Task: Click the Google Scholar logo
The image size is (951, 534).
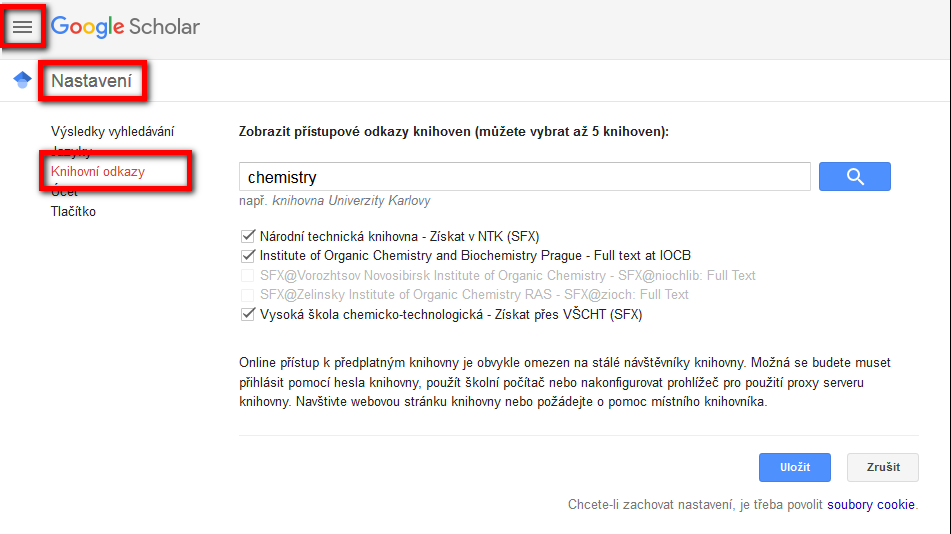Action: pos(125,27)
